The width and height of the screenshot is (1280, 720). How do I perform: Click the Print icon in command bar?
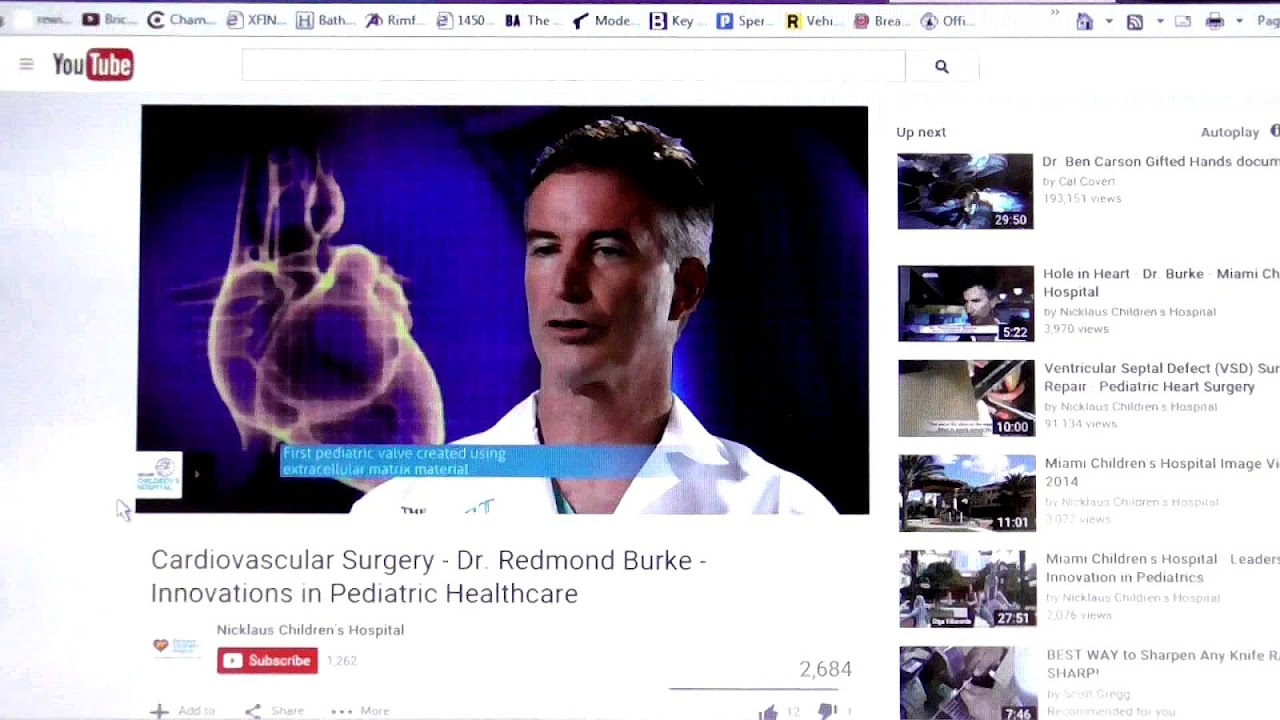(x=1215, y=21)
